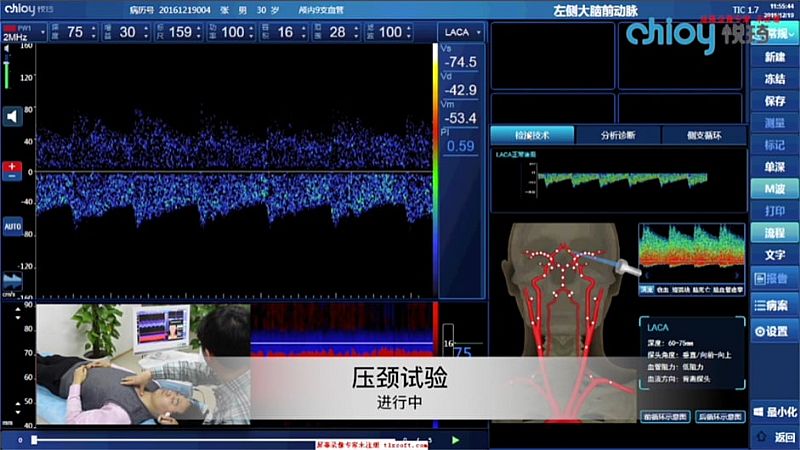Screen dimensions: 800x450
Task: Minimize the app with 最小化 button
Action: tap(774, 411)
